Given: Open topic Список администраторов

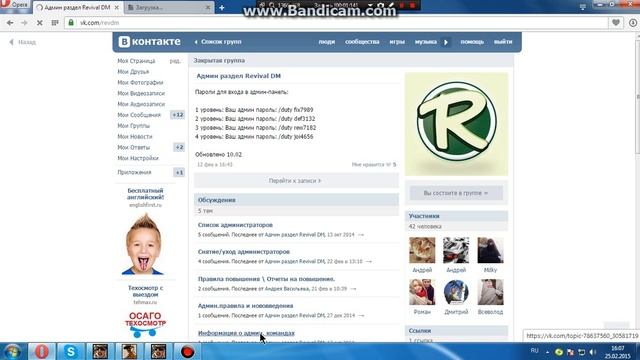Looking at the screenshot, I should [235, 225].
